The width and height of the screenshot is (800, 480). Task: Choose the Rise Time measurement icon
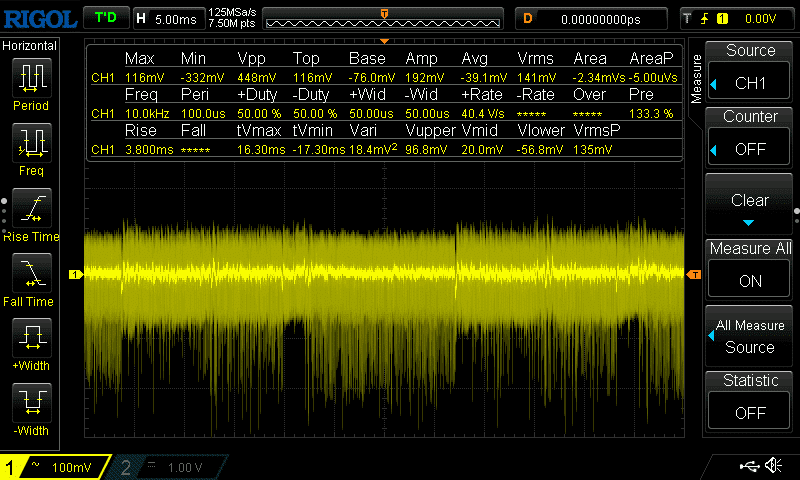pyautogui.click(x=31, y=208)
